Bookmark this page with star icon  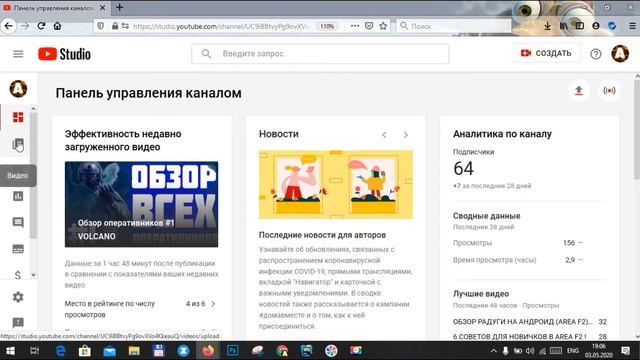[383, 26]
